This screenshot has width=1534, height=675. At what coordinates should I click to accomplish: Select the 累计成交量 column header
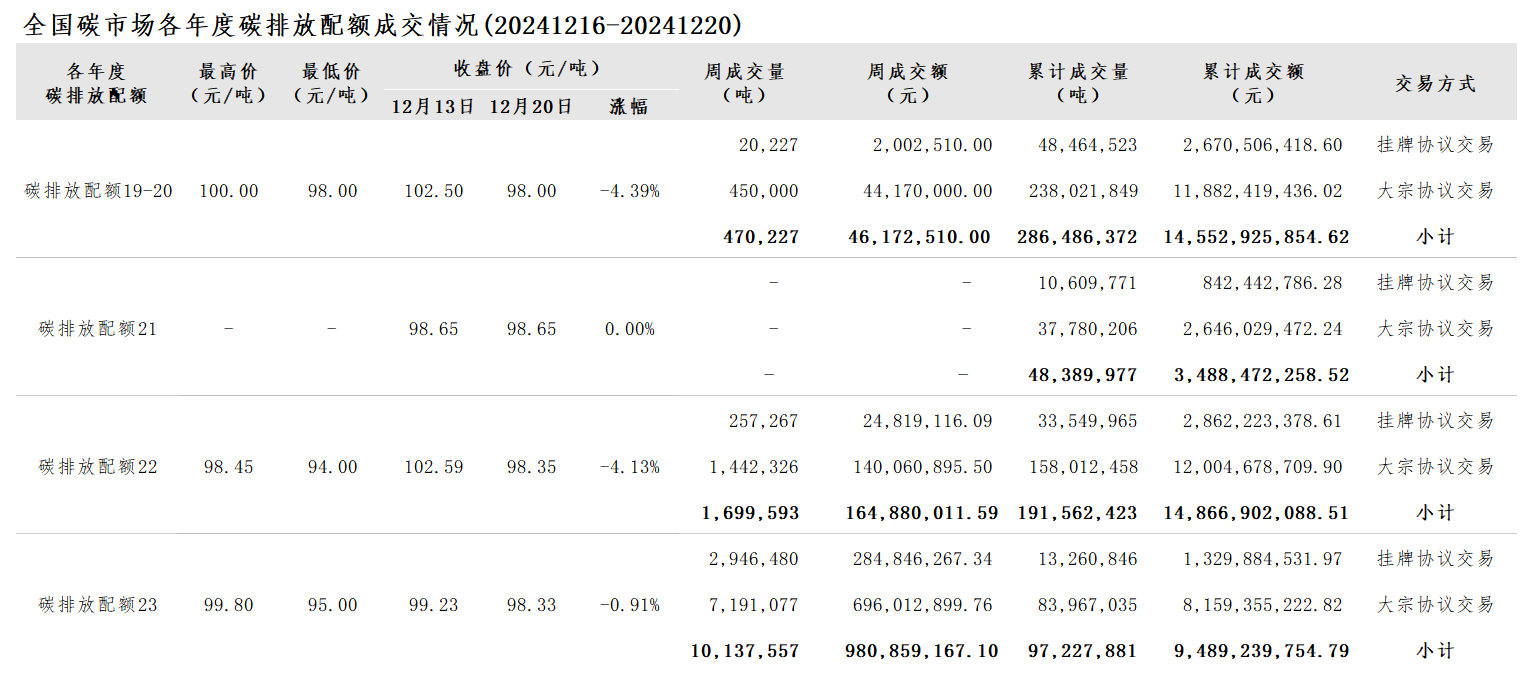[x=1078, y=83]
